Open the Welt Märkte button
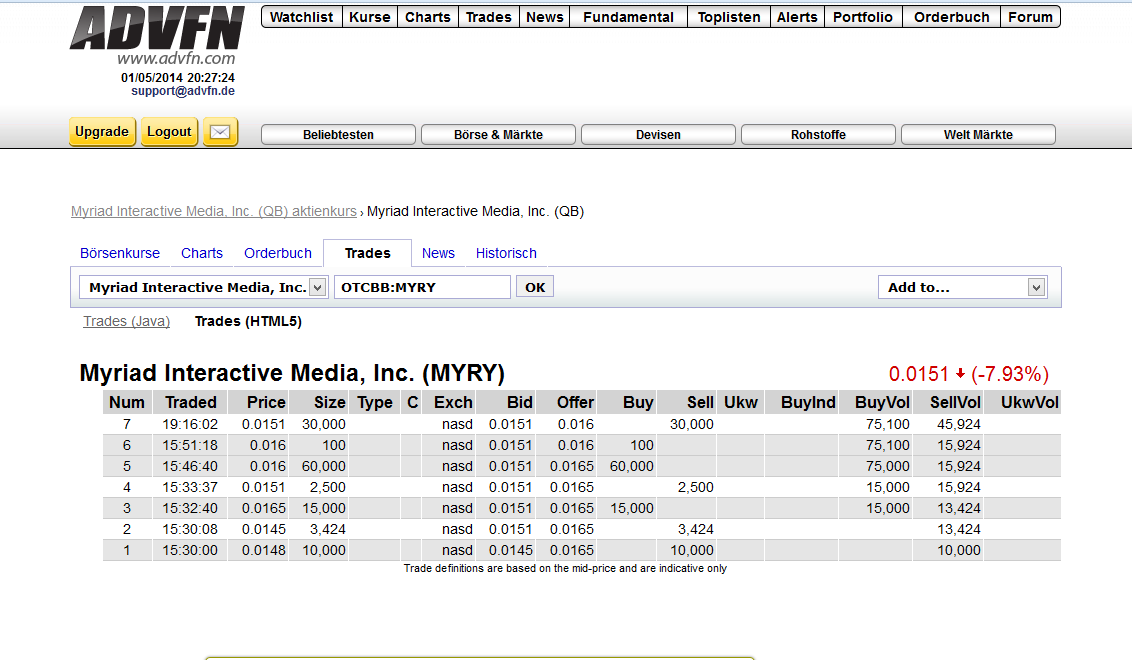This screenshot has height=660, width=1132. tap(978, 134)
